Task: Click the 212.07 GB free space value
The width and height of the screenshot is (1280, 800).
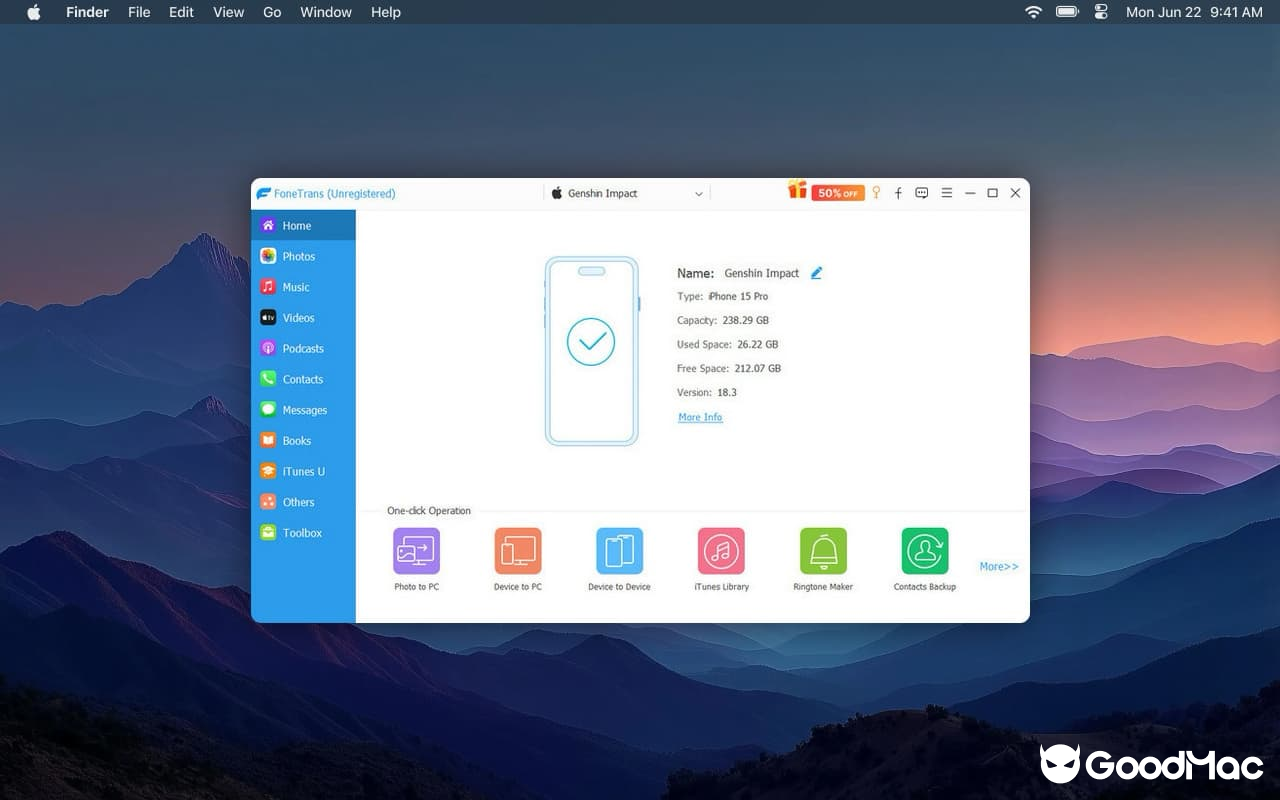Action: point(757,368)
